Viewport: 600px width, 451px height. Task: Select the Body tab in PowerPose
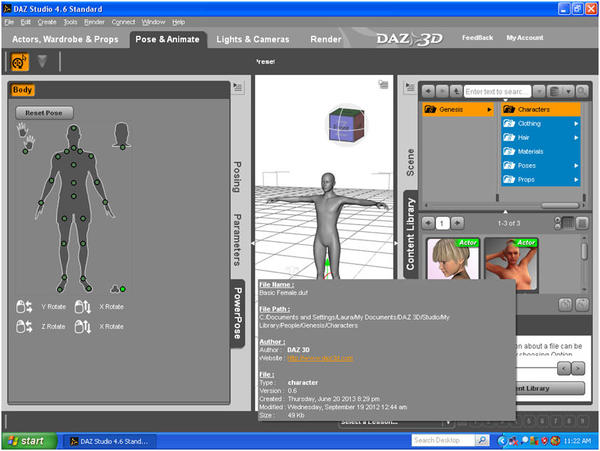click(22, 90)
